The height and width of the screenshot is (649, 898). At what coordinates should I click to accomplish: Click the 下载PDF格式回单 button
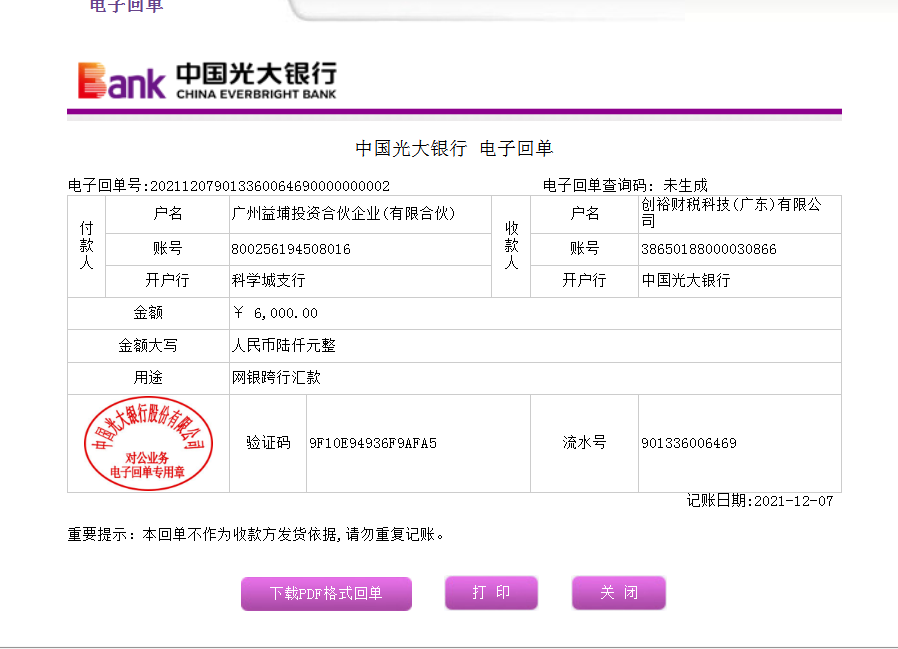point(326,593)
